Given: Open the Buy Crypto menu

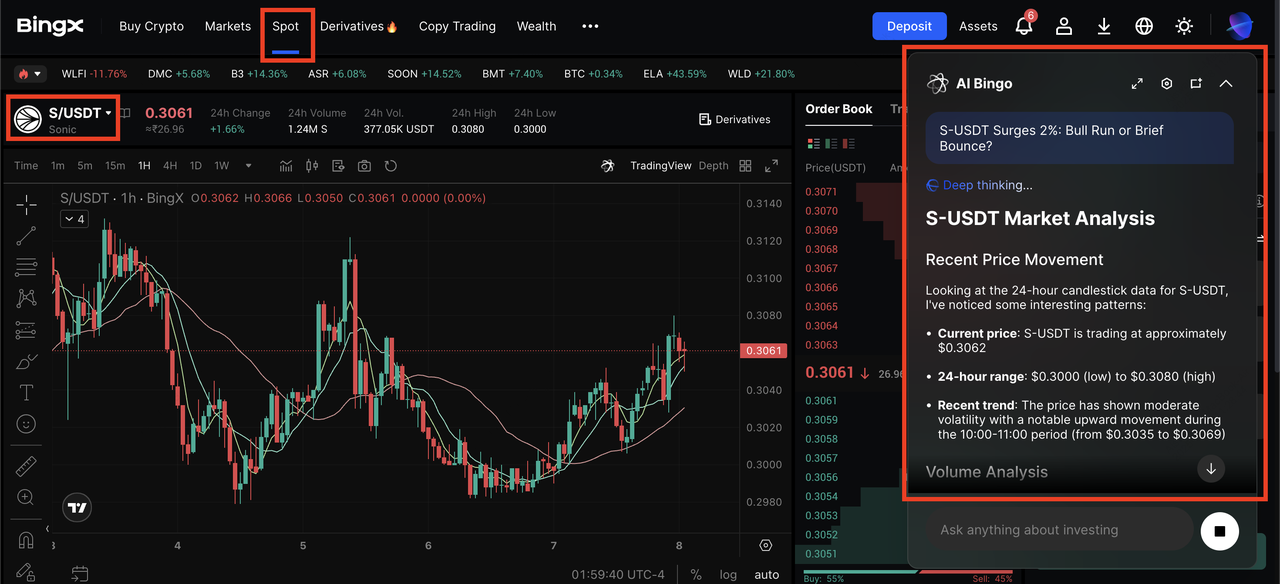Looking at the screenshot, I should click(x=151, y=26).
